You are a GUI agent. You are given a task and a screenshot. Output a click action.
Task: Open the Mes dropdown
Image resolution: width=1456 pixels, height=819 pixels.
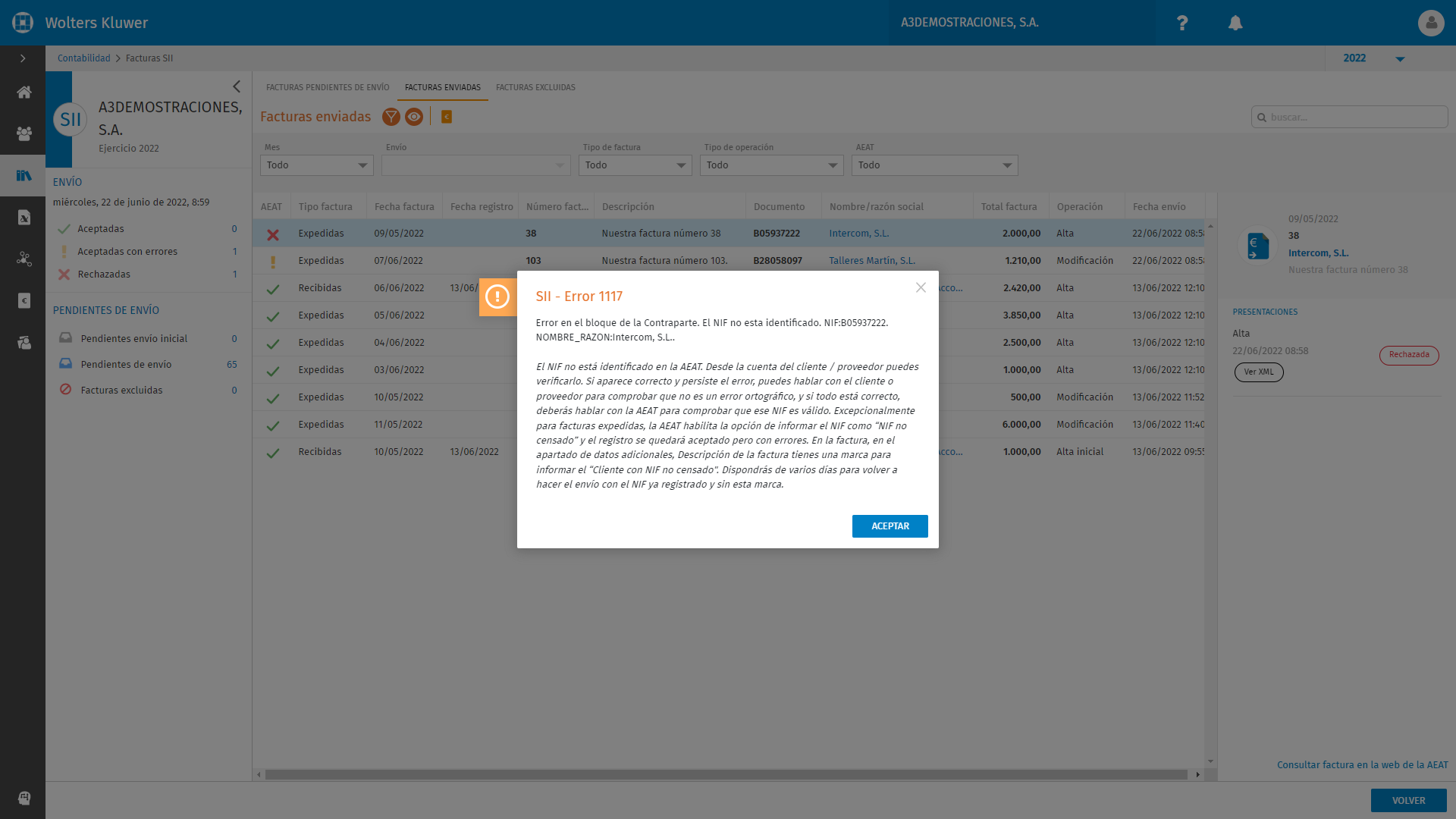click(317, 165)
